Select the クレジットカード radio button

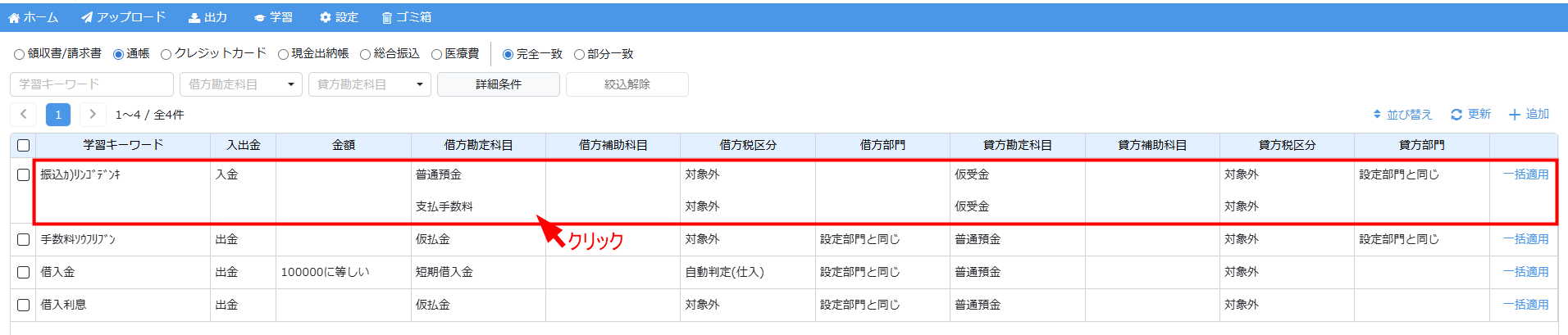point(166,55)
